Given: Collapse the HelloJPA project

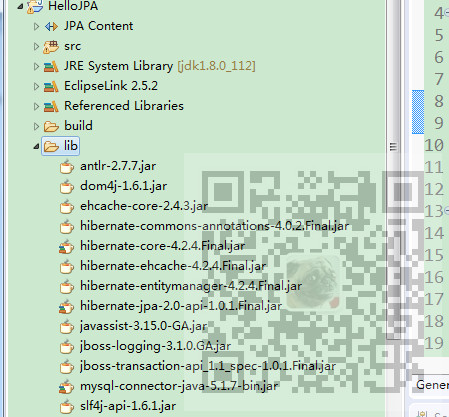Looking at the screenshot, I should 20,6.
